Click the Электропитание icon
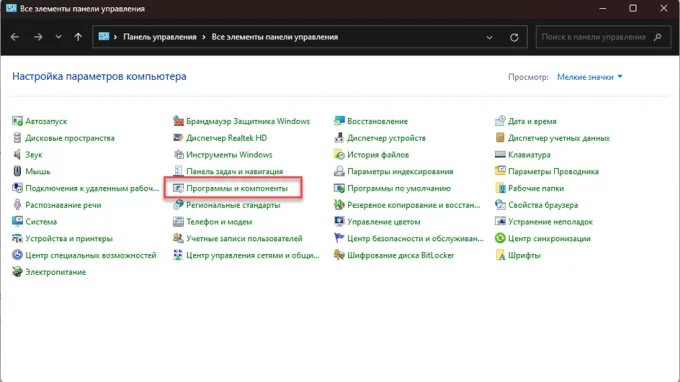680x382 pixels. 17,272
